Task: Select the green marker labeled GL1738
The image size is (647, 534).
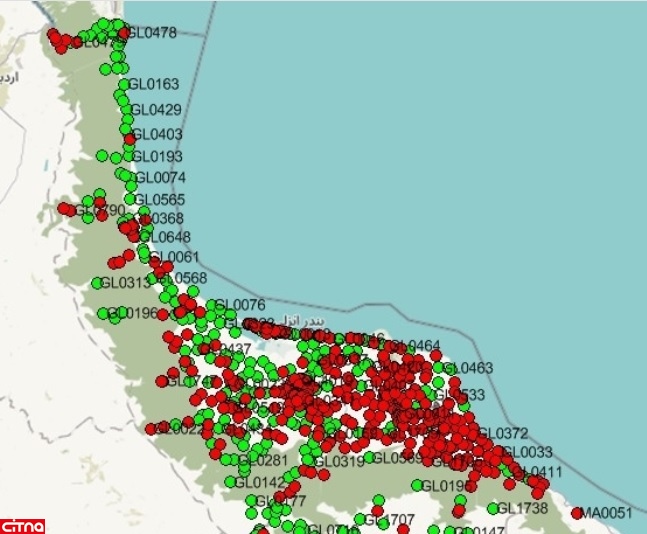Action: (493, 508)
